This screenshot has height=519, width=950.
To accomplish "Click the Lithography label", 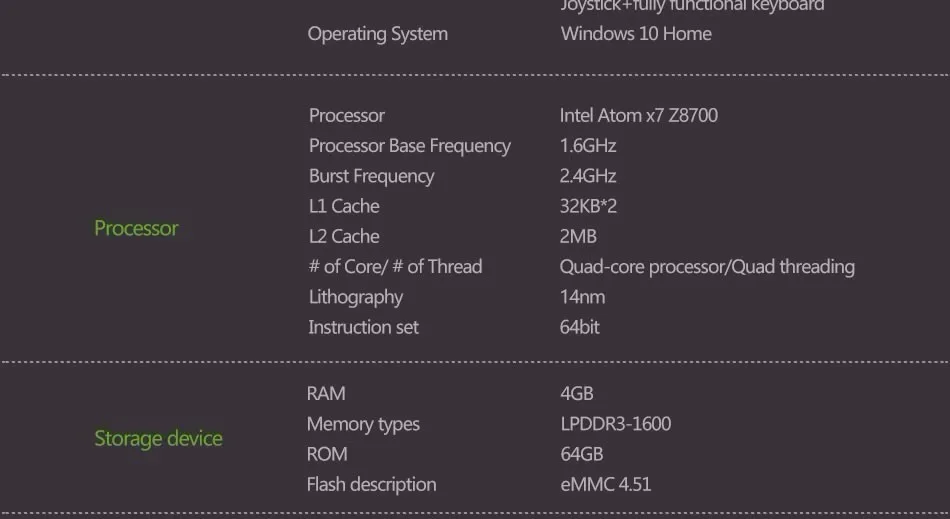I will (356, 297).
